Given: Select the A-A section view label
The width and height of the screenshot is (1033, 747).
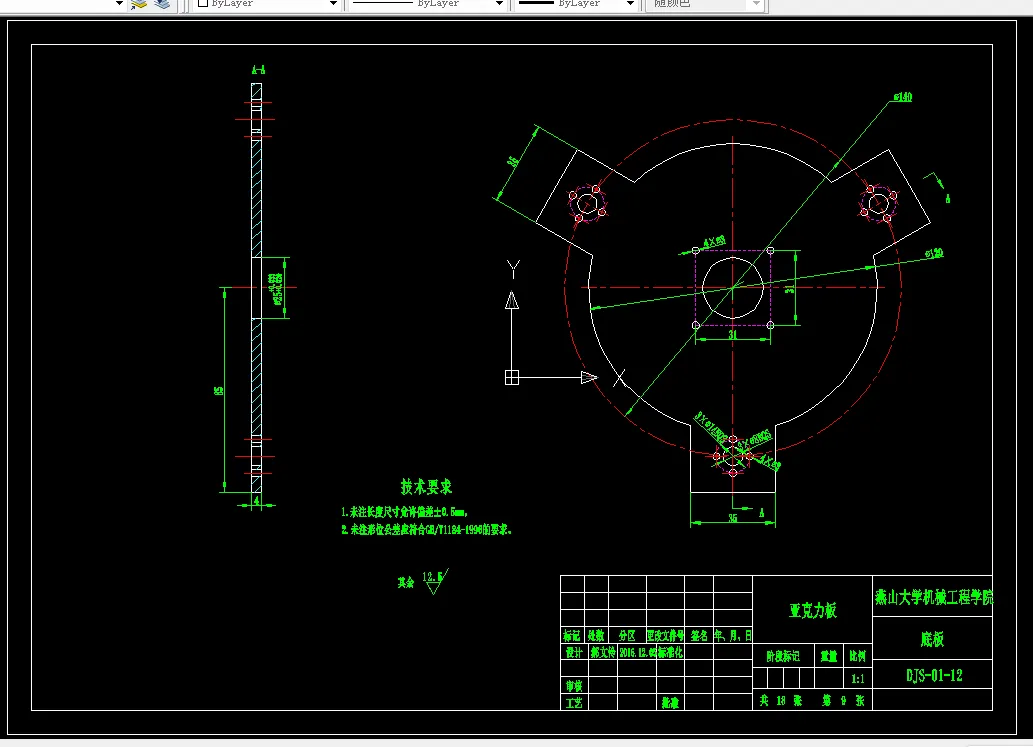Looking at the screenshot, I should pos(258,70).
